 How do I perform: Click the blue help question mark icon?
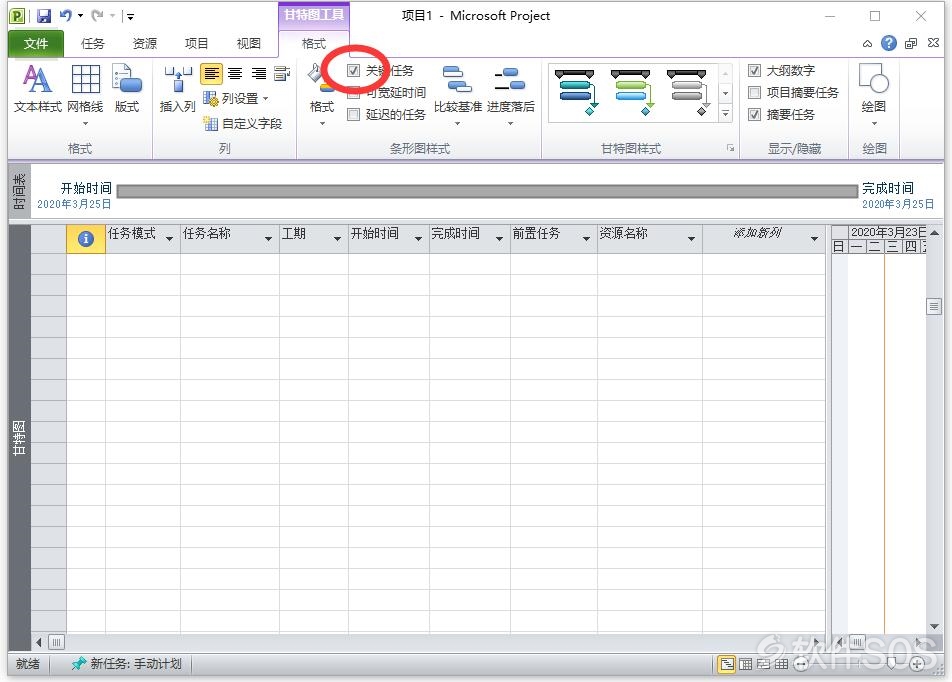[889, 43]
